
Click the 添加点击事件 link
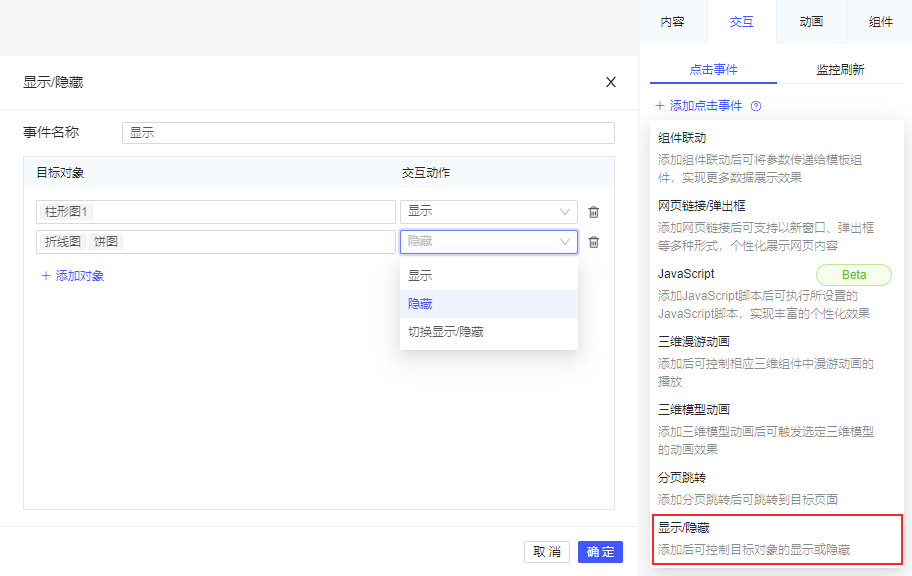[x=705, y=106]
